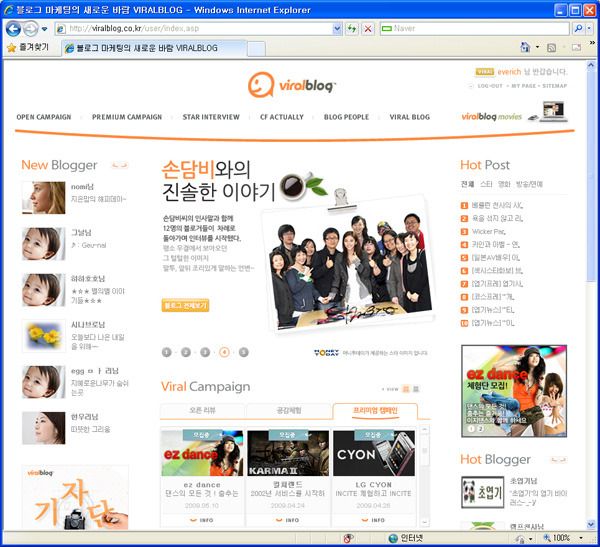The image size is (600, 547).
Task: Open new blogger nomi's profile photo
Action: coord(44,198)
